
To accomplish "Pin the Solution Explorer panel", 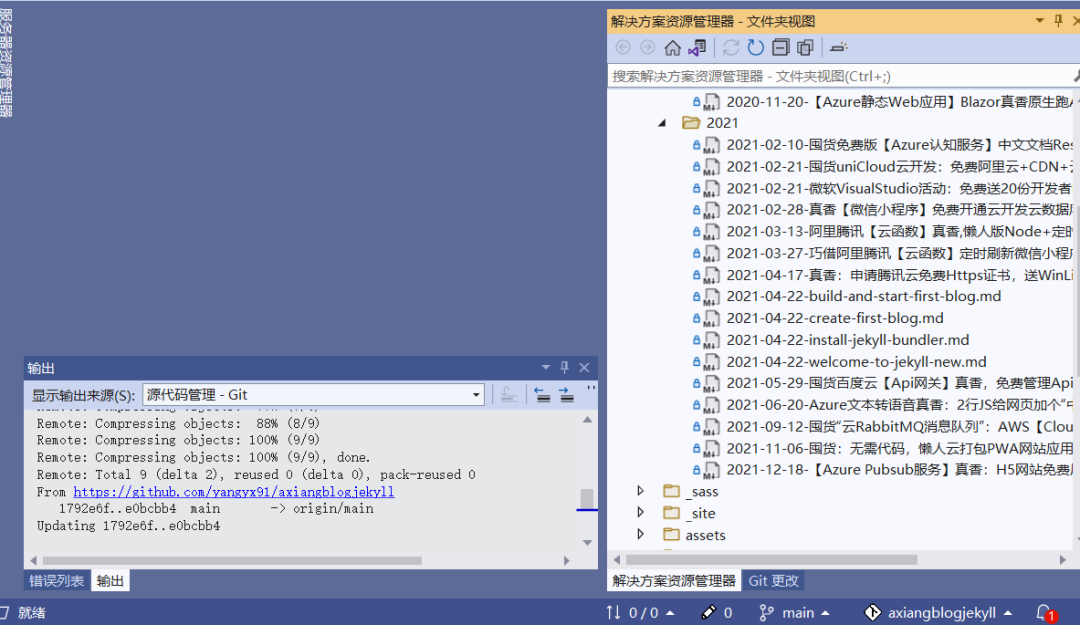I will pos(1059,21).
